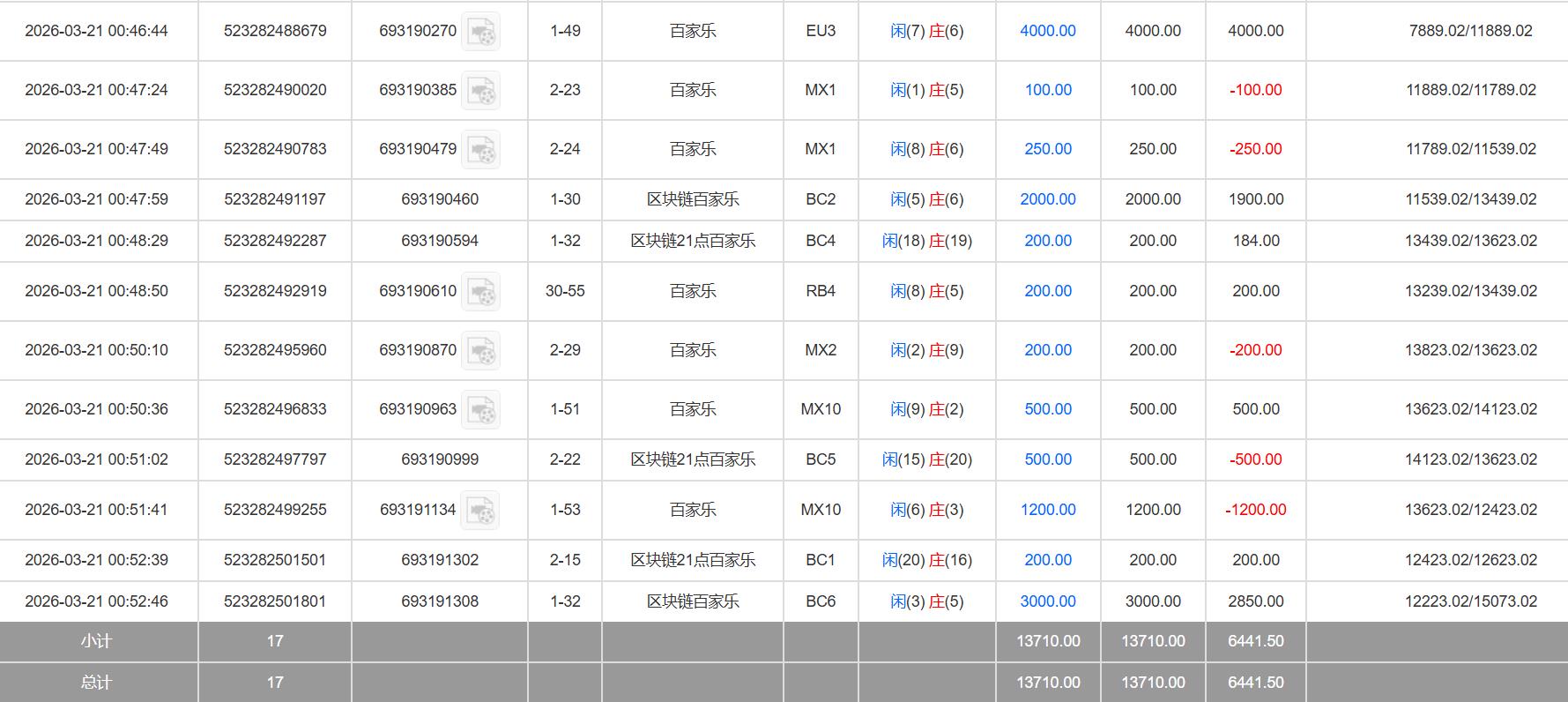Image resolution: width=1568 pixels, height=702 pixels.
Task: Open the blue 4000.00 bet amount
Action: point(1047,31)
